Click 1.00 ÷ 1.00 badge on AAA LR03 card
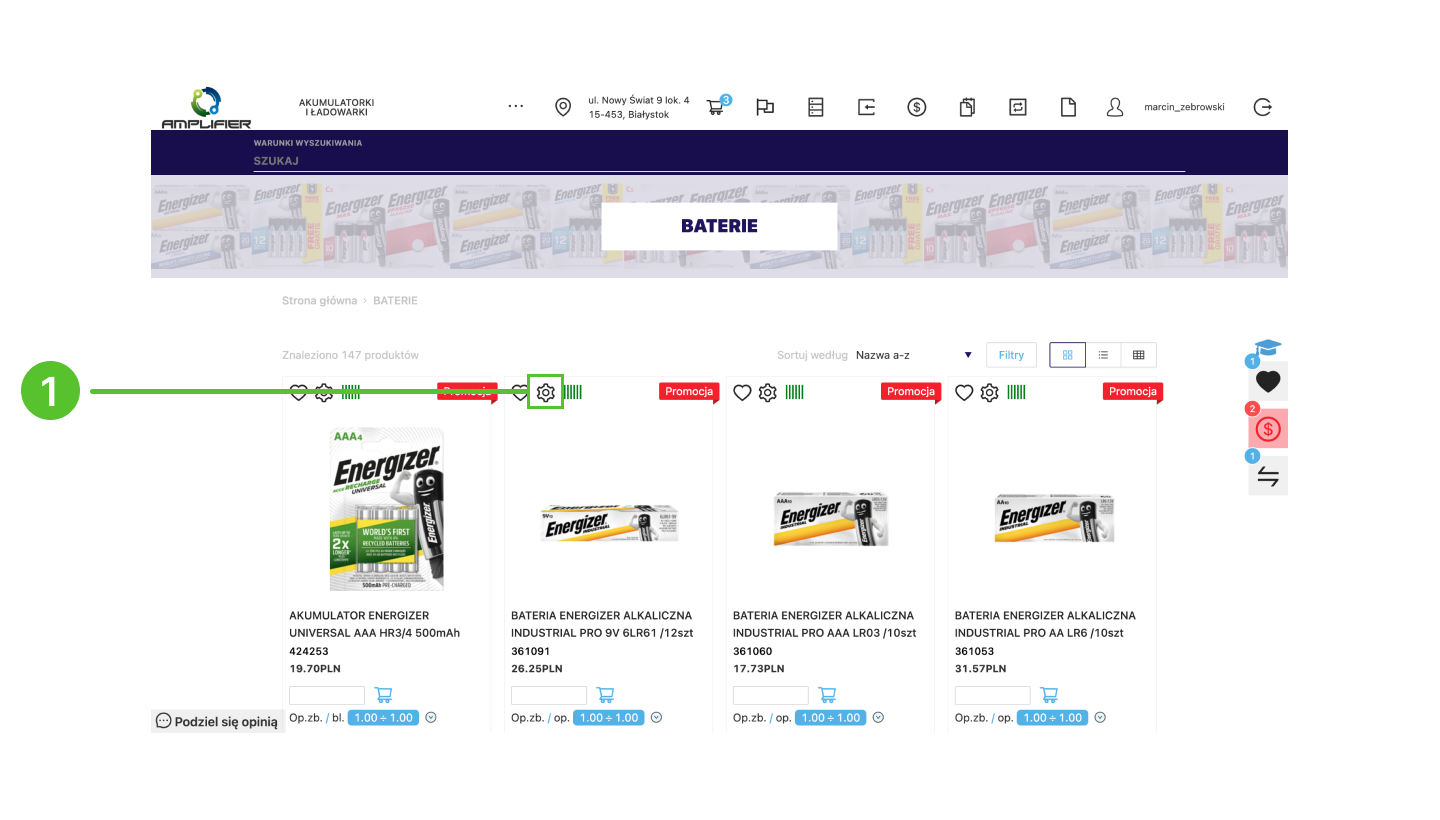 (830, 718)
